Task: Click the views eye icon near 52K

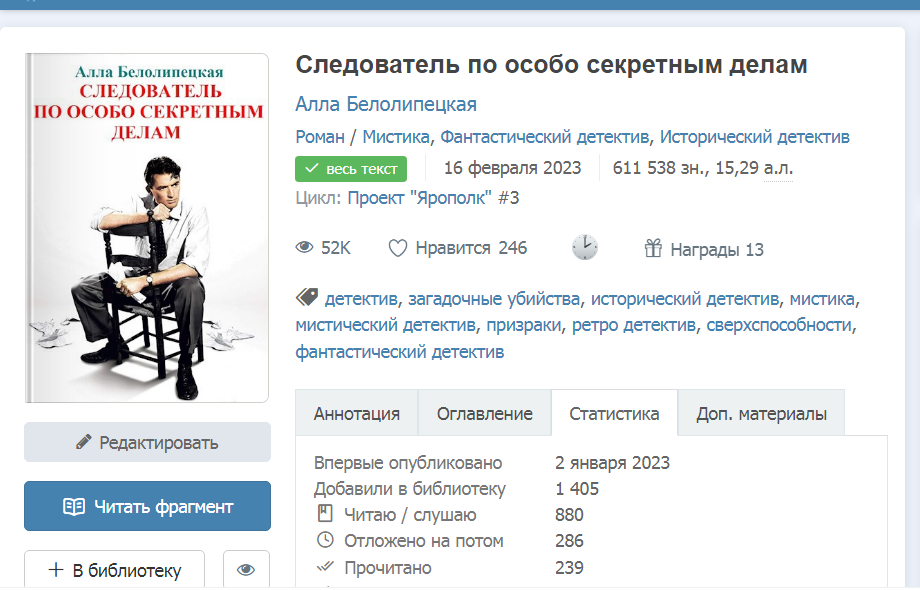Action: 305,249
